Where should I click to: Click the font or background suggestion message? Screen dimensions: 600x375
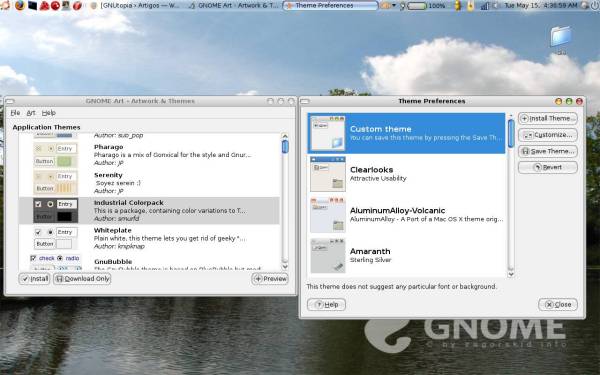click(401, 287)
